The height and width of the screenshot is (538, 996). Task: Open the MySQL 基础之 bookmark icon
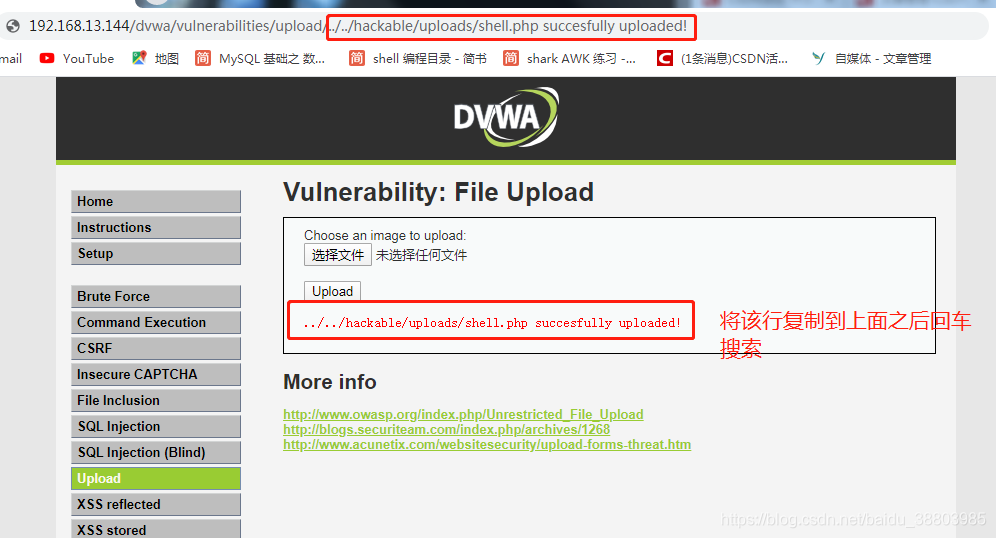click(203, 58)
